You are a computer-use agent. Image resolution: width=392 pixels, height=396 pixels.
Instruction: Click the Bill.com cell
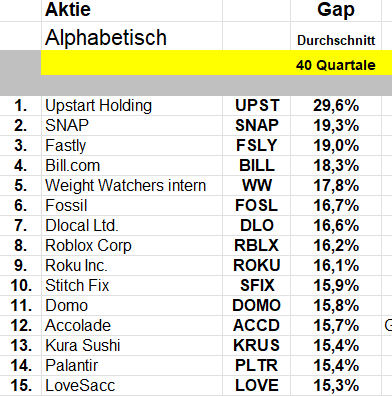[x=132, y=166]
